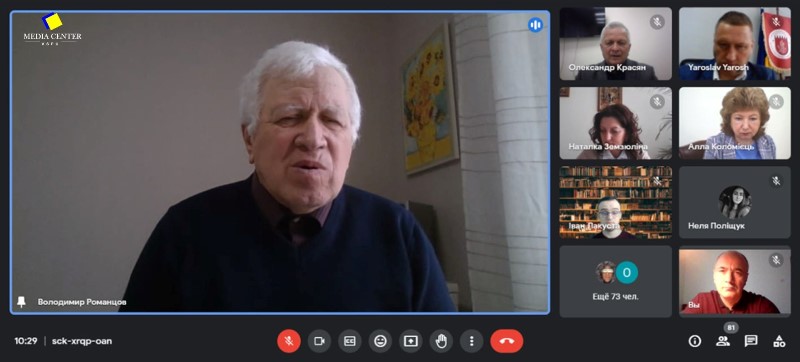
Task: Show the participants list with the people icon
Action: click(722, 341)
